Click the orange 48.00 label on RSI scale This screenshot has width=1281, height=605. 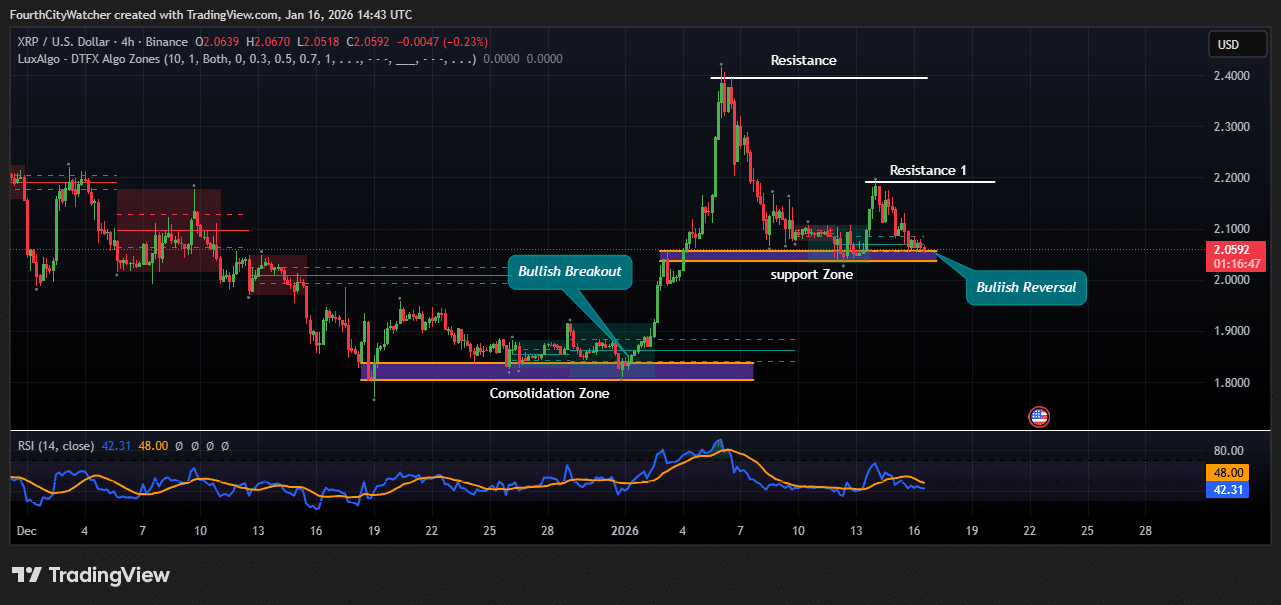coord(1229,472)
